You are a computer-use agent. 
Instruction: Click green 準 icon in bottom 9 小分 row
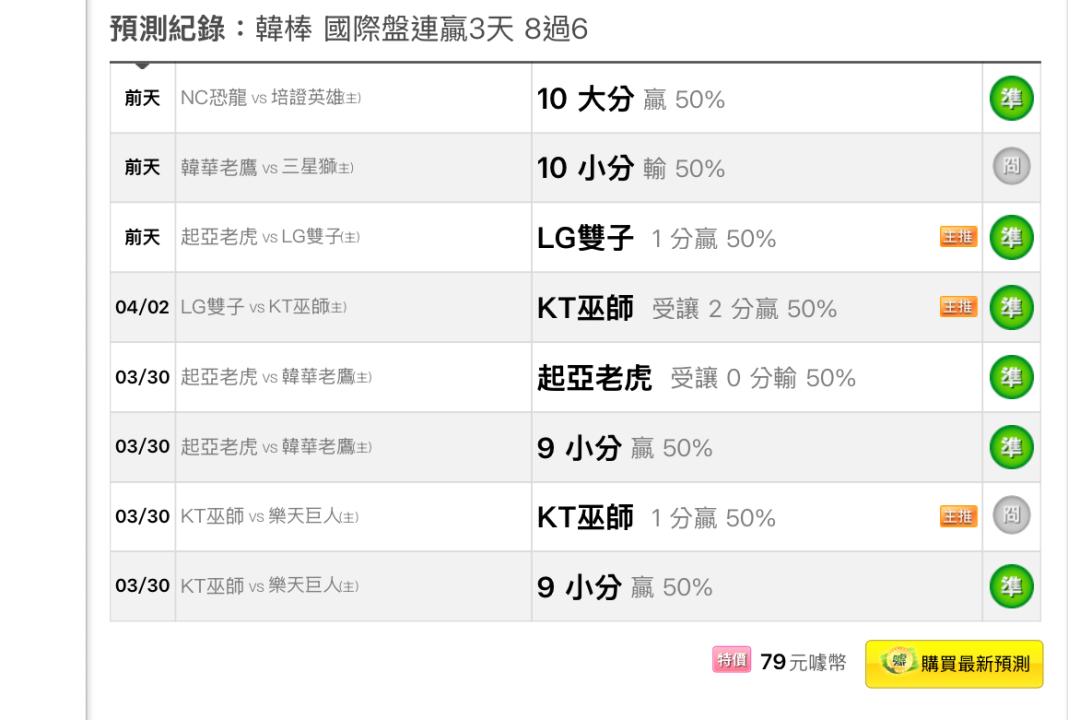pyautogui.click(x=1011, y=586)
